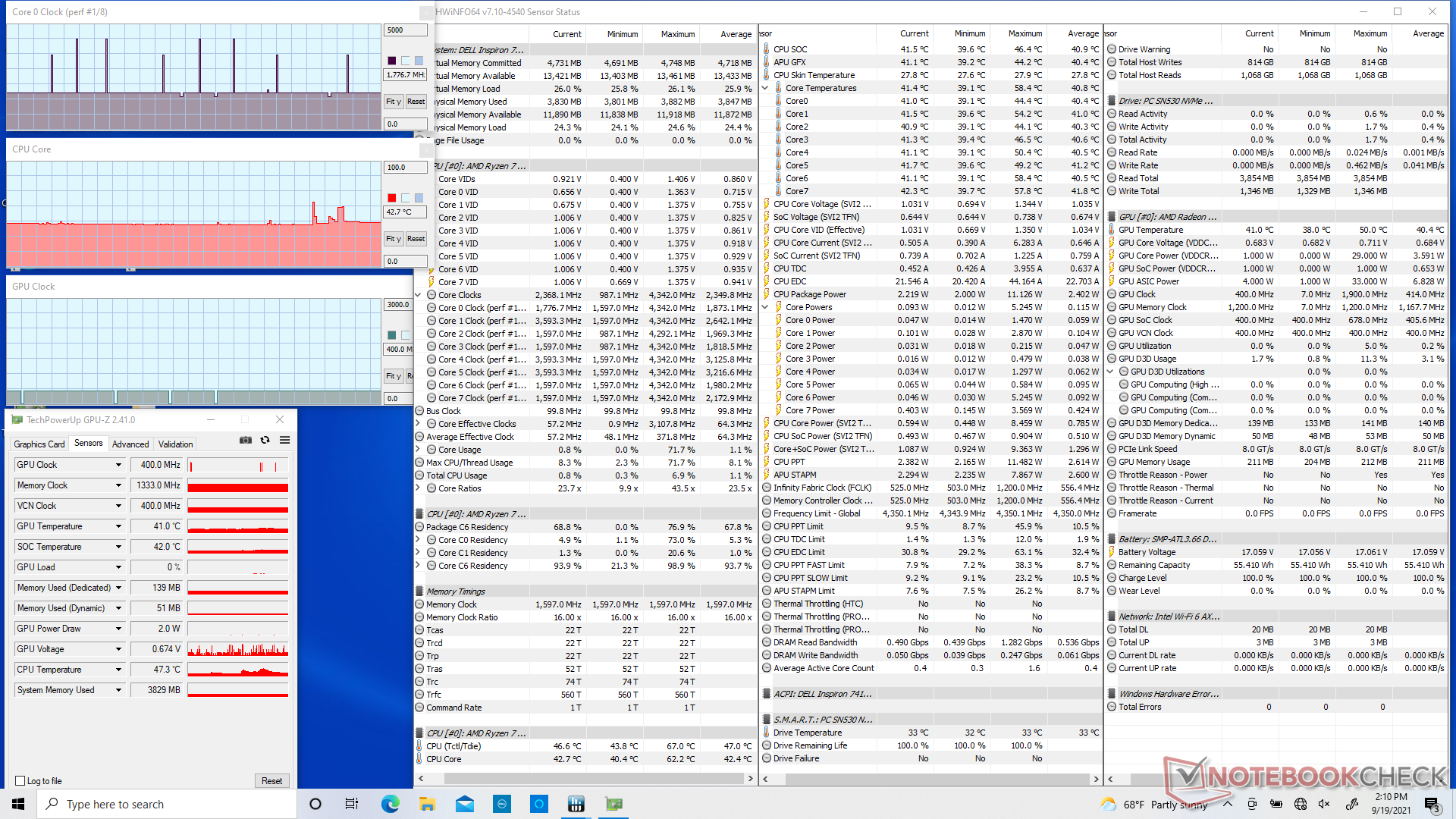Click the GPU-Z Reset button

(x=271, y=781)
